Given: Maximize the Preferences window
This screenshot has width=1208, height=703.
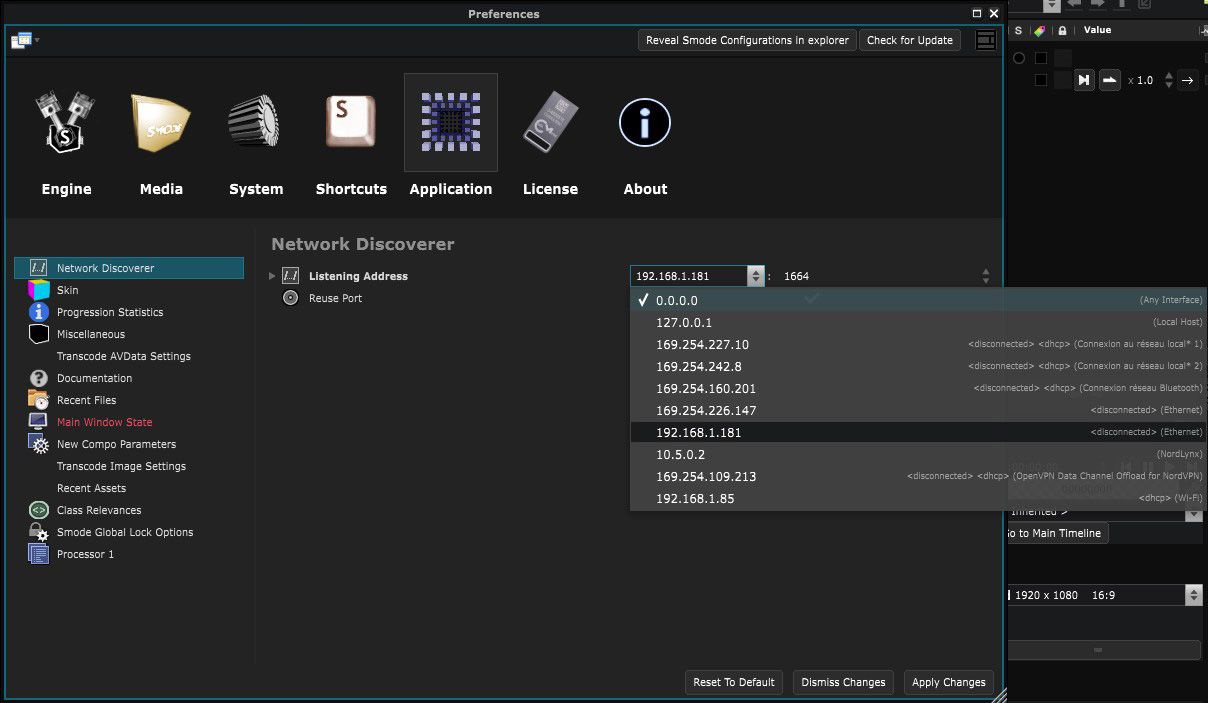Looking at the screenshot, I should [x=977, y=13].
